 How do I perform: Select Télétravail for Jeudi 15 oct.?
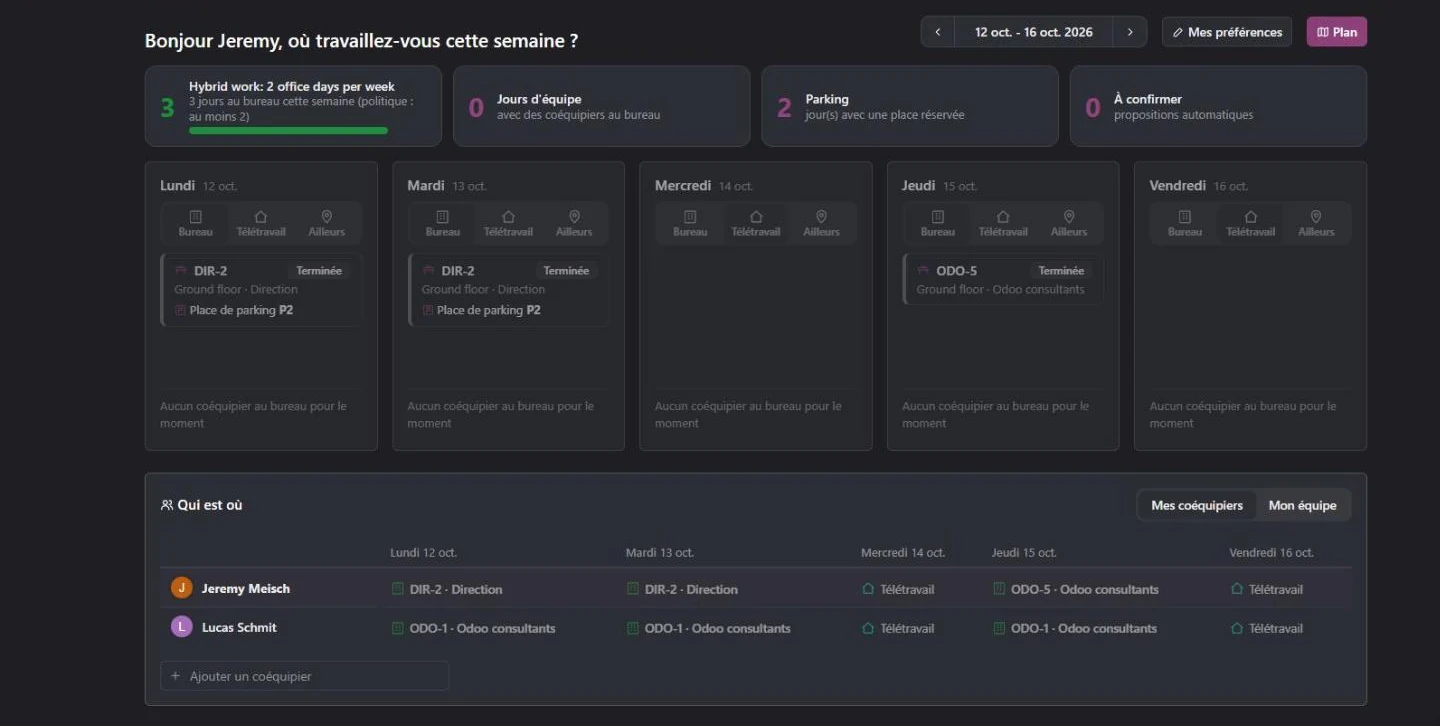(1003, 223)
